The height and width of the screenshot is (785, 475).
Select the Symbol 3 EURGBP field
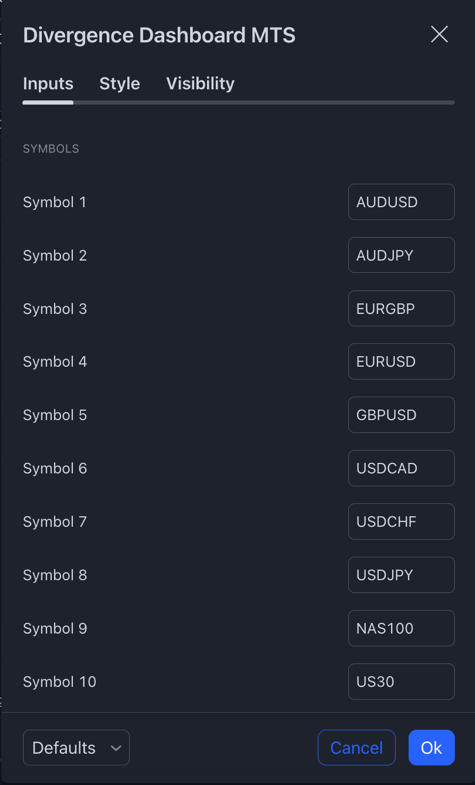(x=401, y=308)
